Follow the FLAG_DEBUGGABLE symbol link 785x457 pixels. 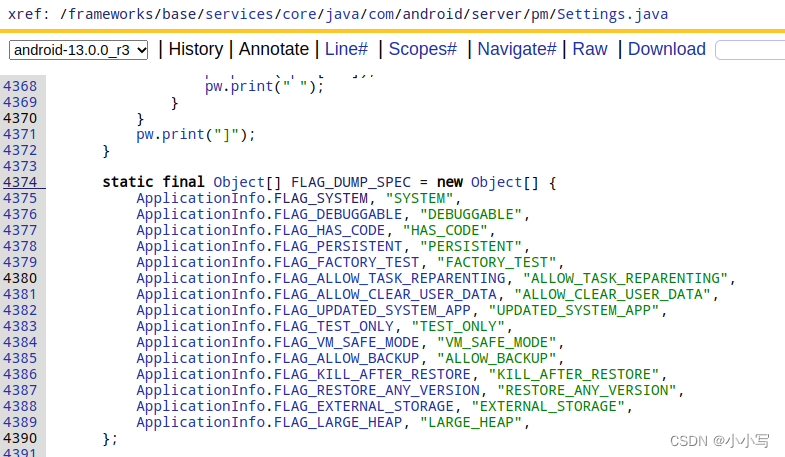344,214
